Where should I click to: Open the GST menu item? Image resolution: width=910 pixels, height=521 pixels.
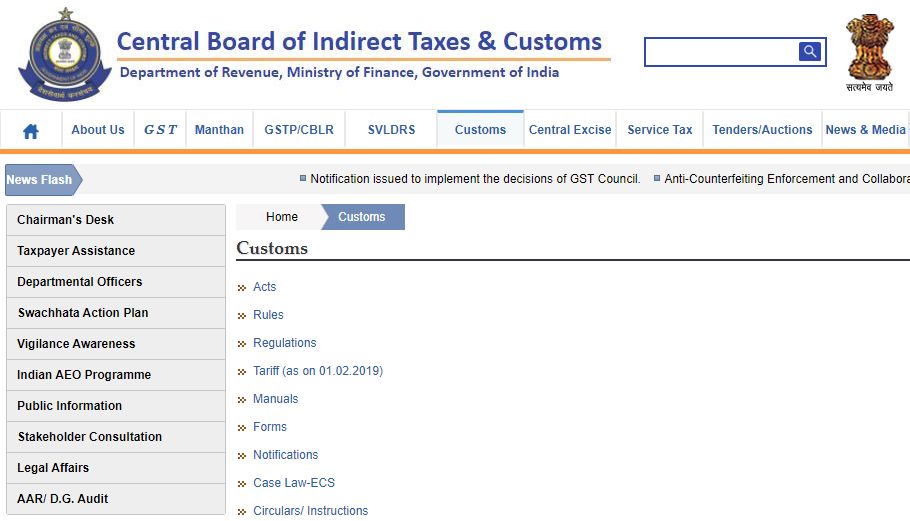click(160, 130)
